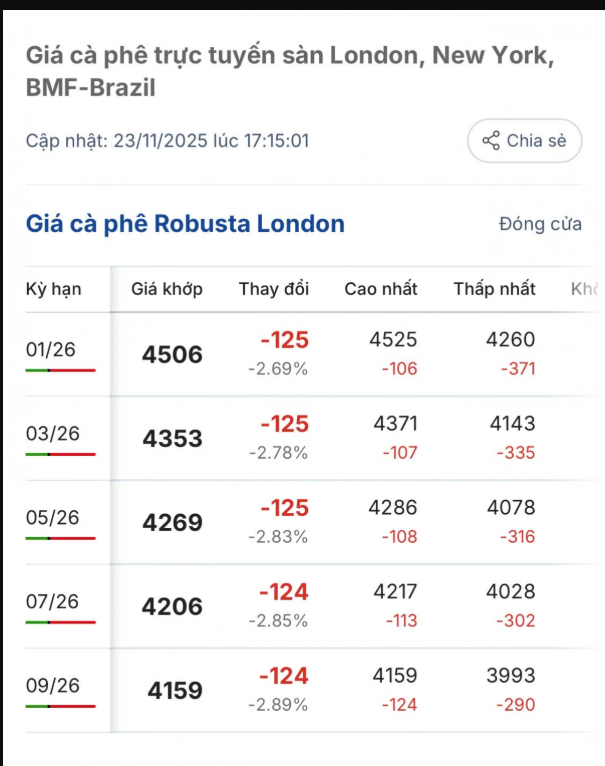Click the Cao nhất column header
Viewport: 605px width, 766px height.
point(381,289)
